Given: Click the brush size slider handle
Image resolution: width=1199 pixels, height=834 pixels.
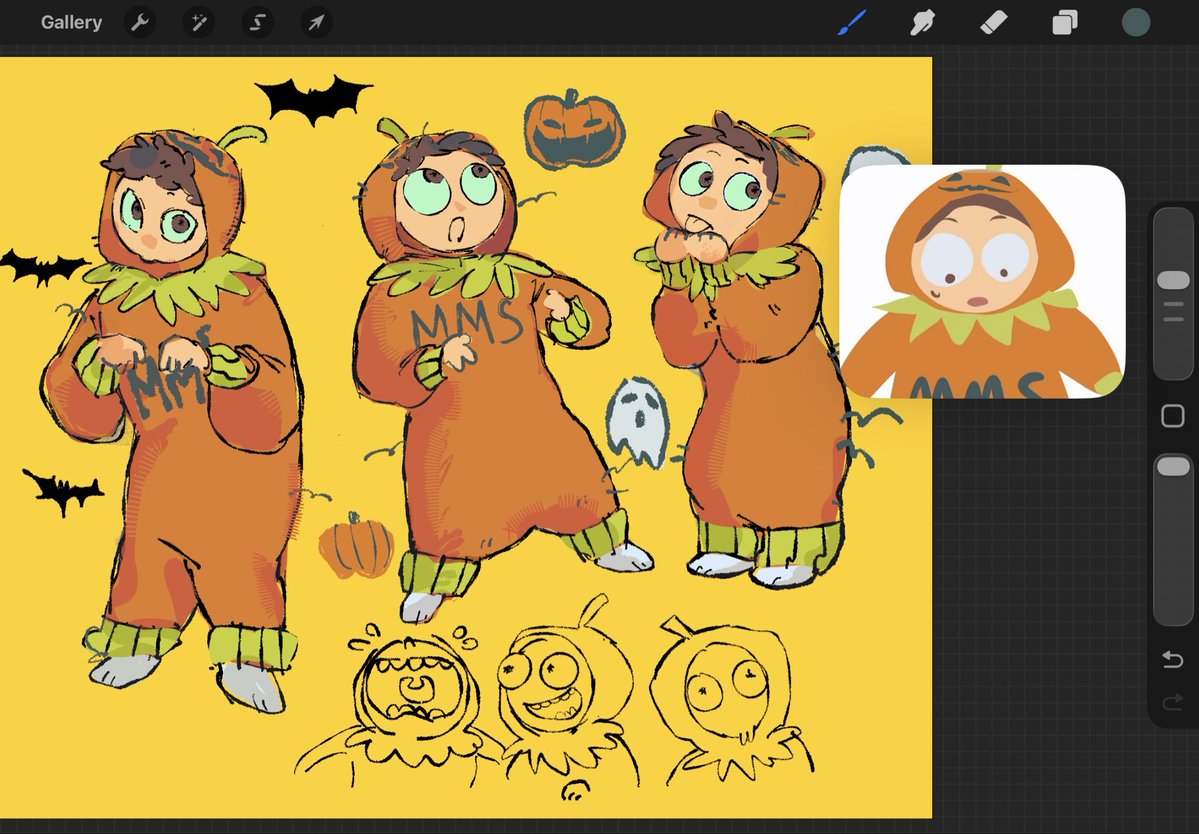Looking at the screenshot, I should coord(1173,280).
